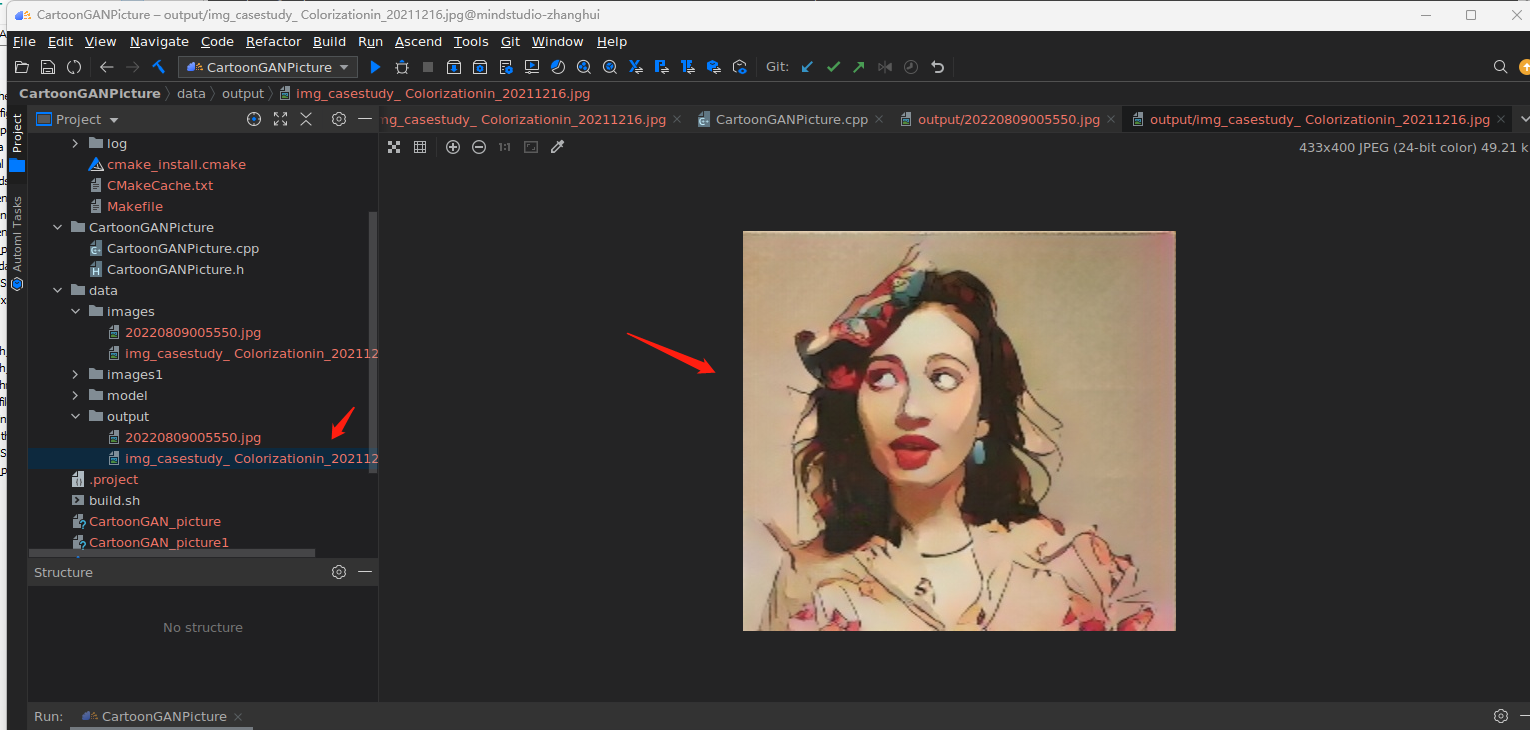Expand the log folder
The height and width of the screenshot is (730, 1530).
(75, 144)
